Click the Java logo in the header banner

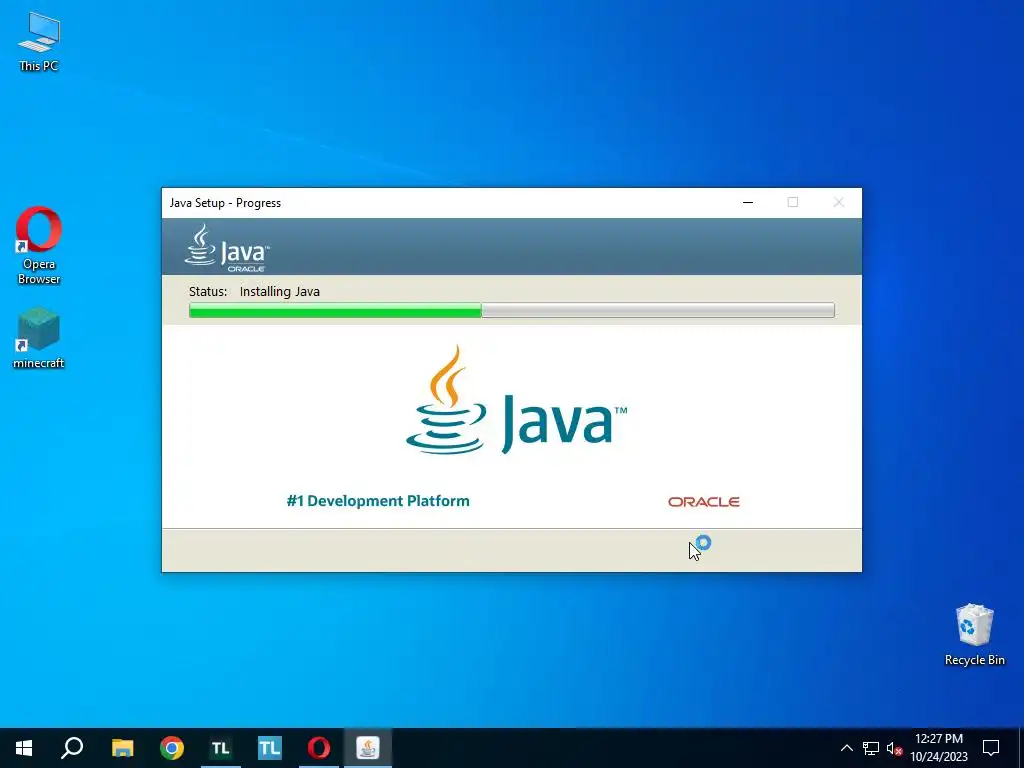[227, 248]
